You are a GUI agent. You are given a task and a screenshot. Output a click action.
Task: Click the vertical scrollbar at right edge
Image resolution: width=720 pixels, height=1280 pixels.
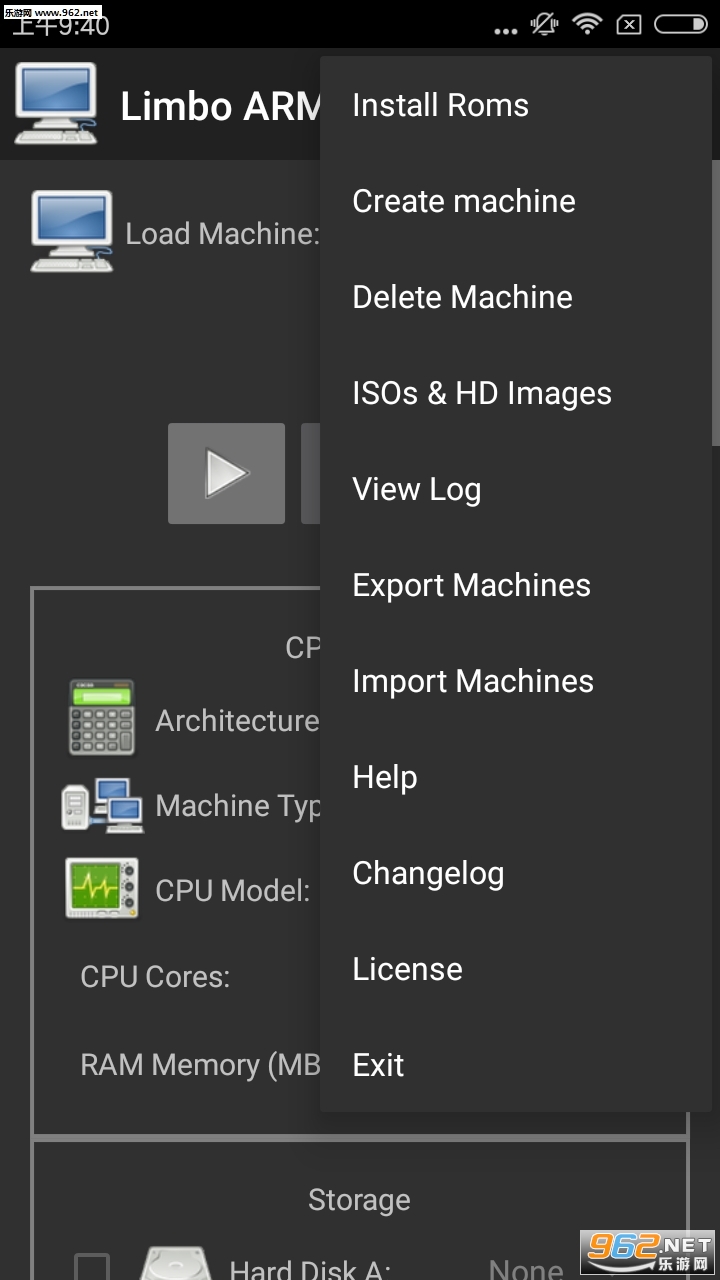[715, 300]
